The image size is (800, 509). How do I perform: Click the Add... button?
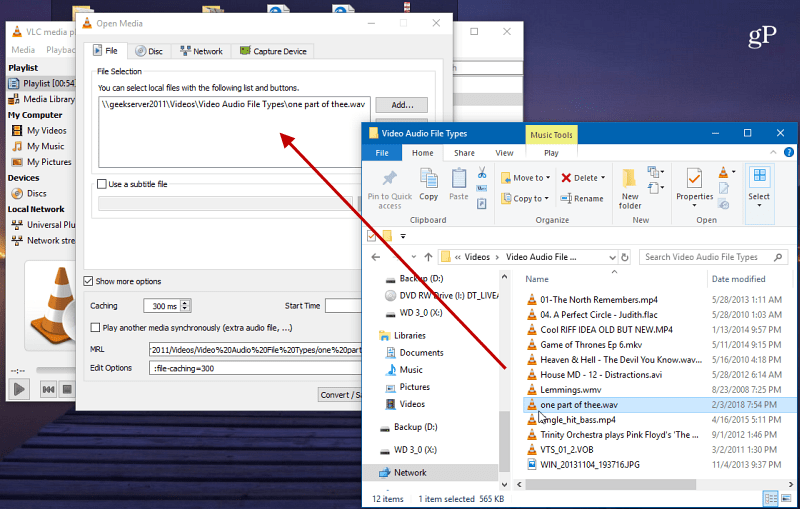[402, 105]
